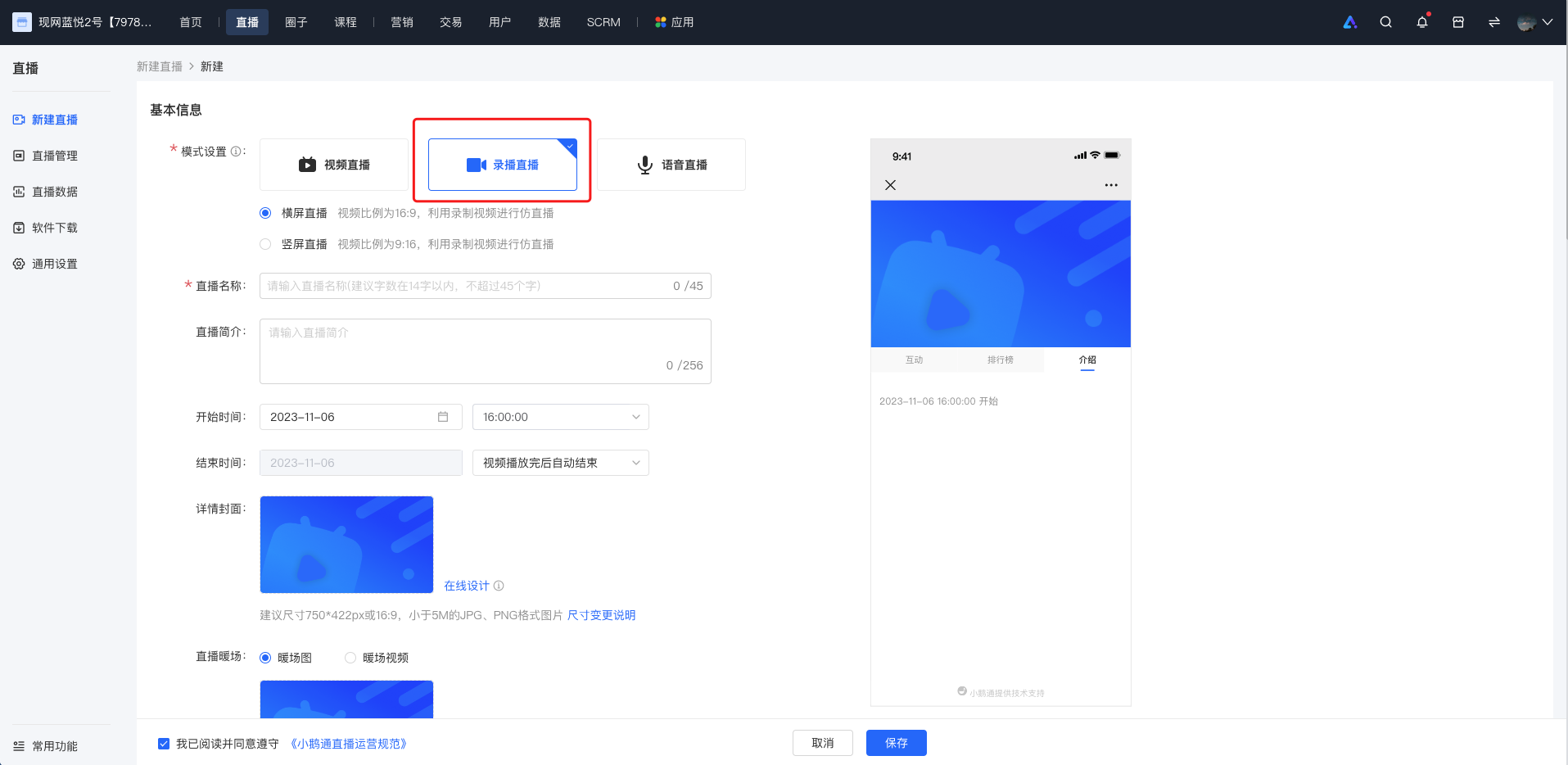Click info icon beside 在线设计
This screenshot has width=1568, height=765.
(499, 586)
